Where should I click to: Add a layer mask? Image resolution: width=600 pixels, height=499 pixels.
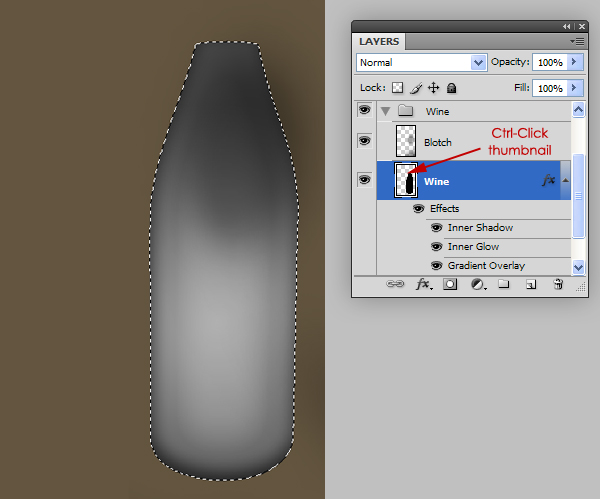pyautogui.click(x=450, y=284)
